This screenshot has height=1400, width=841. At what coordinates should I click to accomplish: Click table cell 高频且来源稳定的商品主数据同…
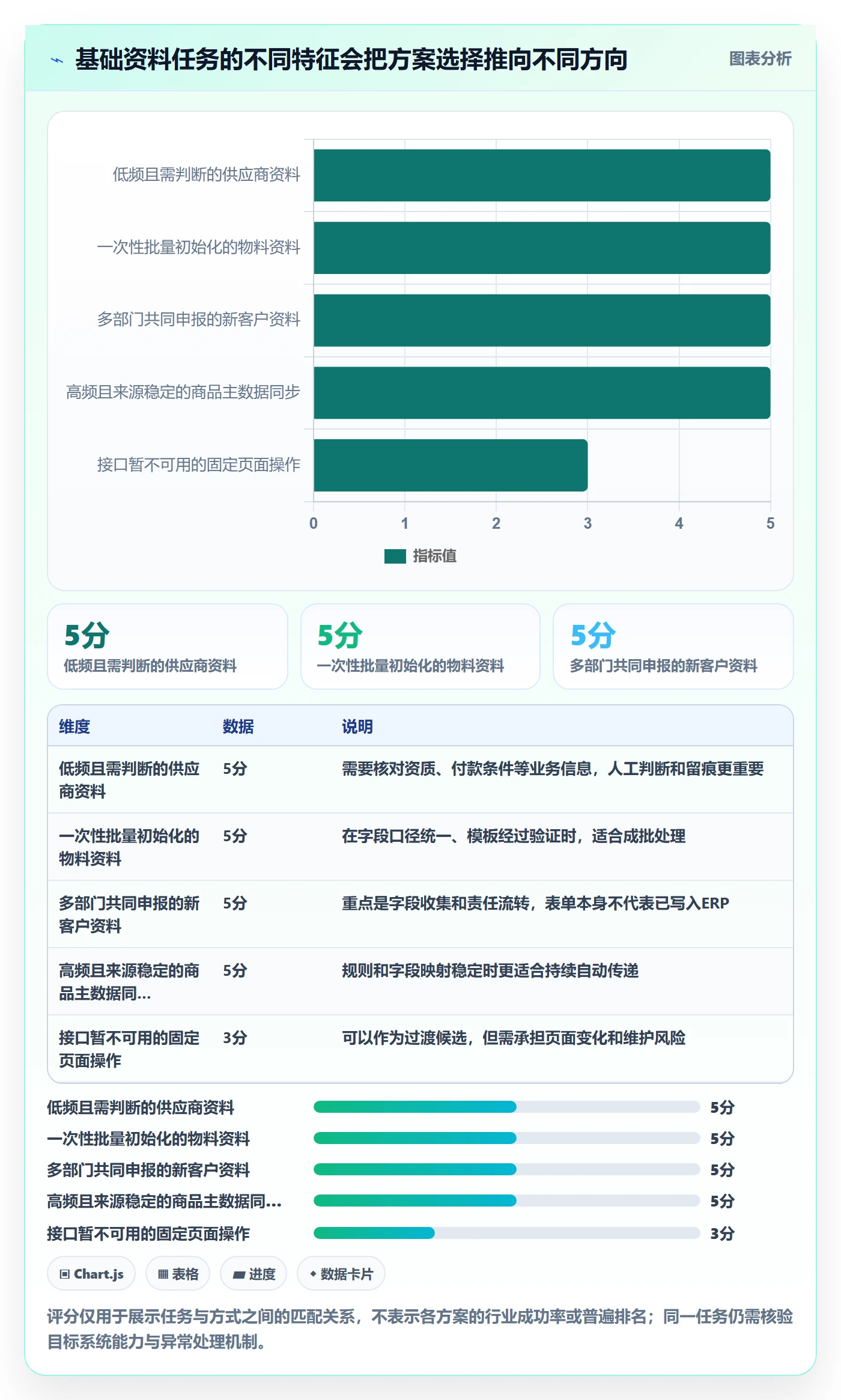(129, 982)
